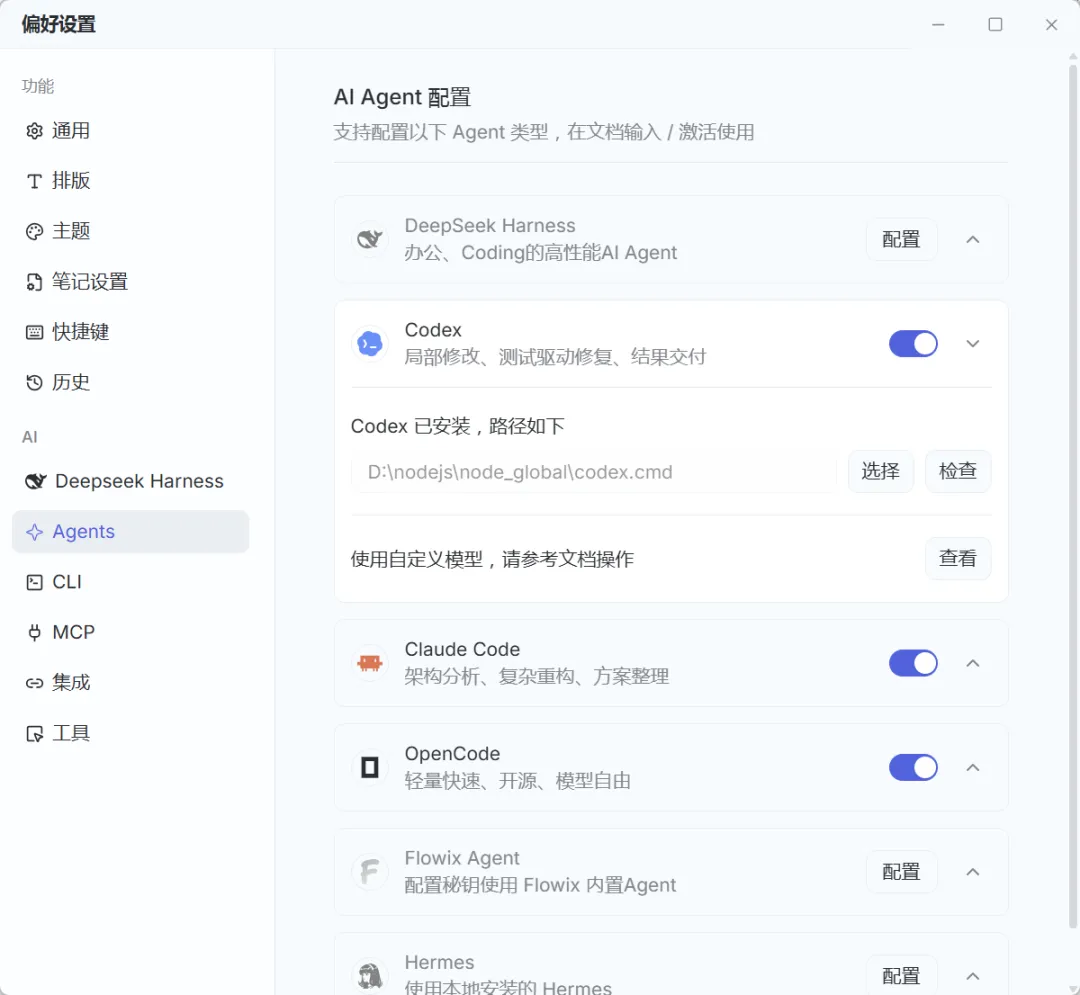
Task: Toggle the OpenCode agent switch
Action: tap(913, 767)
